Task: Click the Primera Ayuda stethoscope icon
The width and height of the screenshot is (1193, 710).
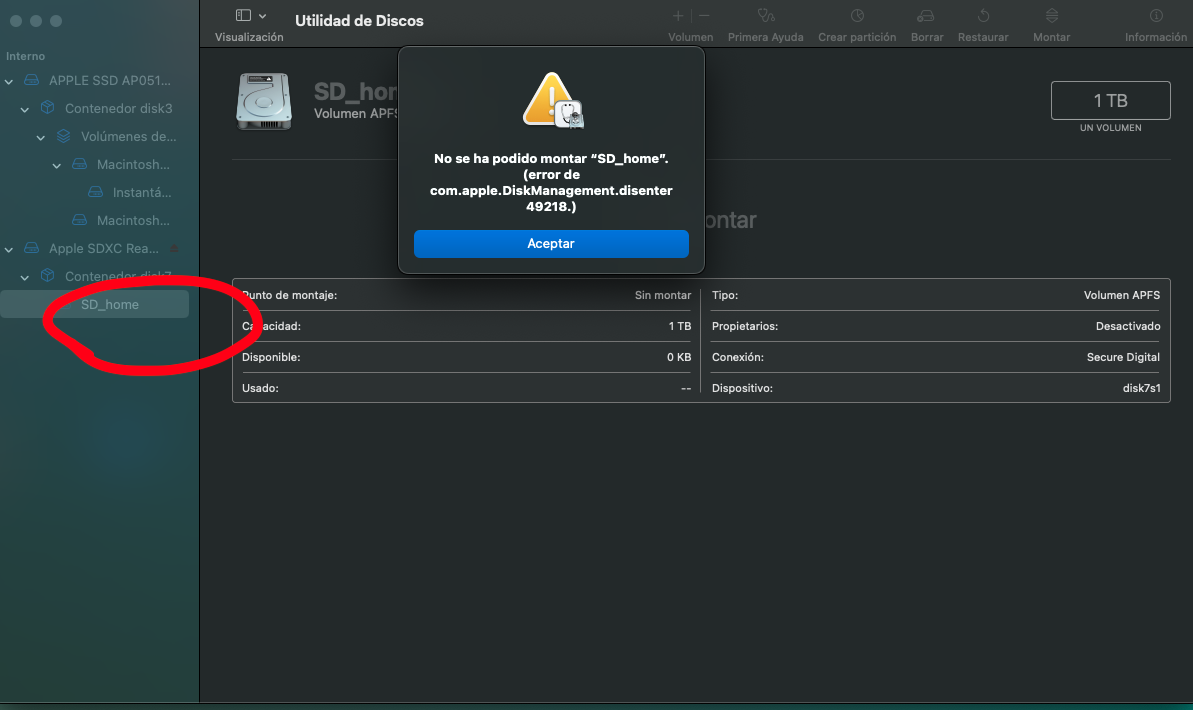Action: click(765, 16)
